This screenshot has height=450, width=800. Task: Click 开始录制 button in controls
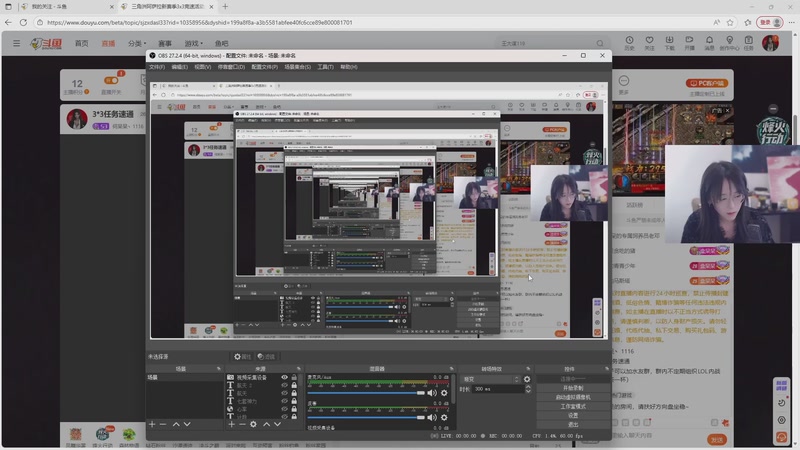tap(572, 388)
